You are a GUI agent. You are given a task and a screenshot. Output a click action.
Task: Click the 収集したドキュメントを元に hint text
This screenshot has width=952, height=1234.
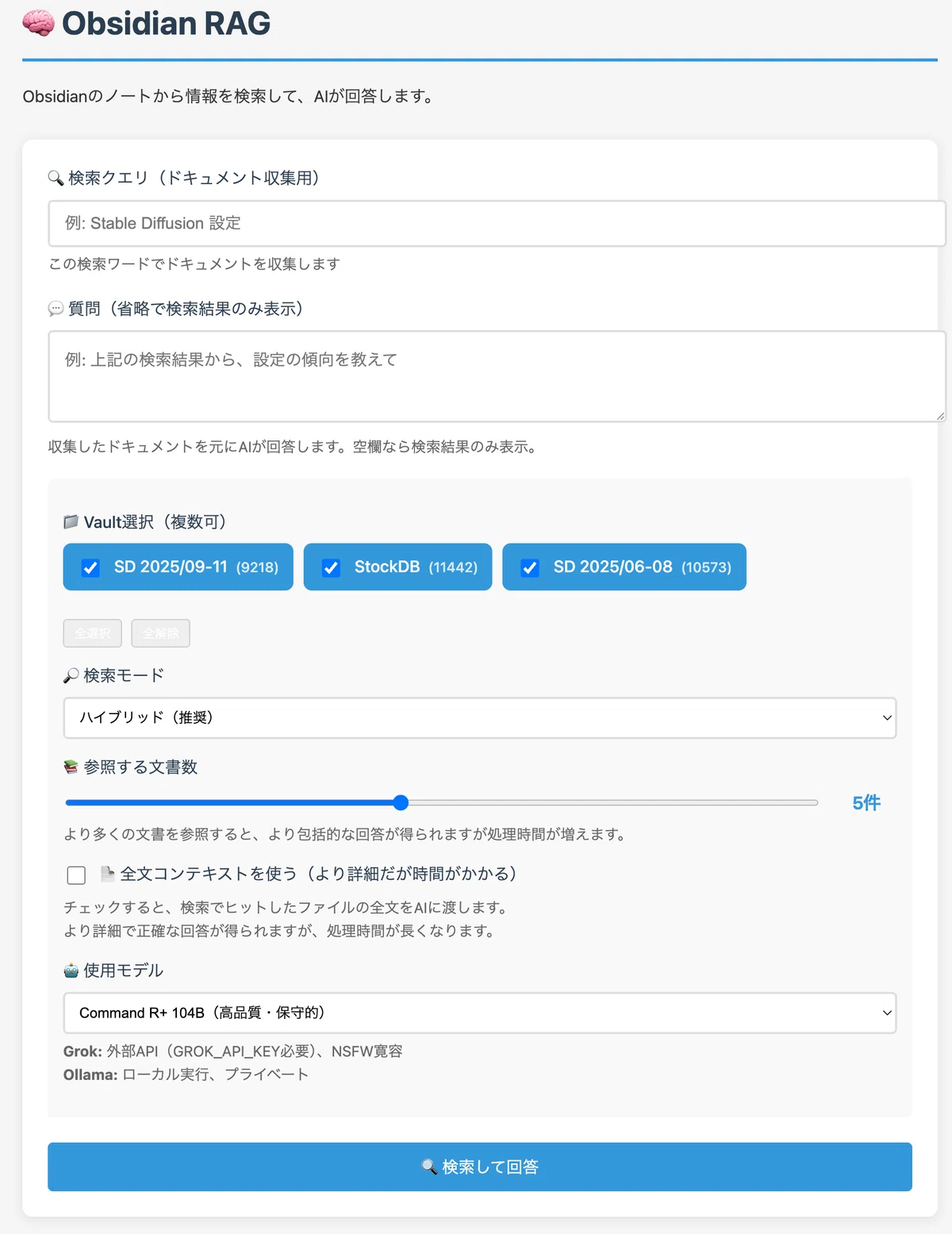pos(294,447)
